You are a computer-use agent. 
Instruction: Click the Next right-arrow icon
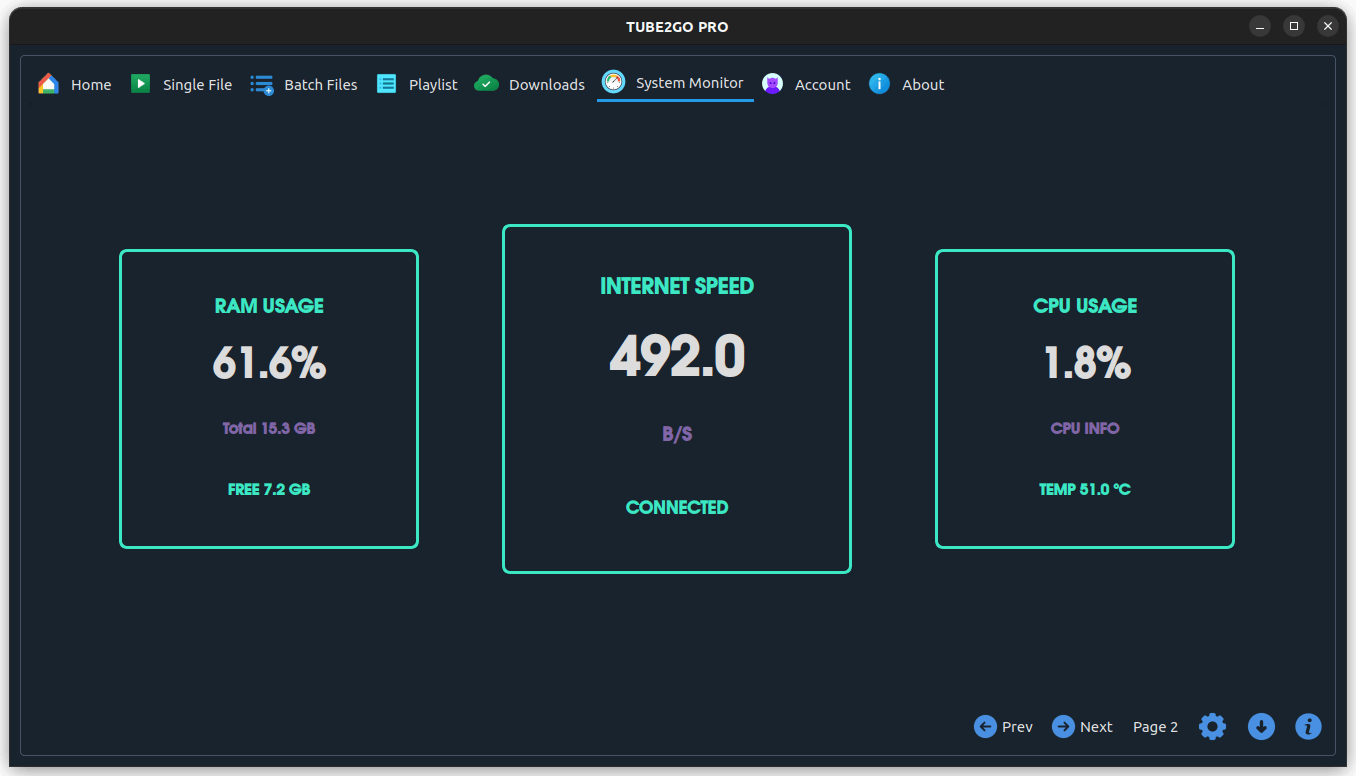(1063, 727)
